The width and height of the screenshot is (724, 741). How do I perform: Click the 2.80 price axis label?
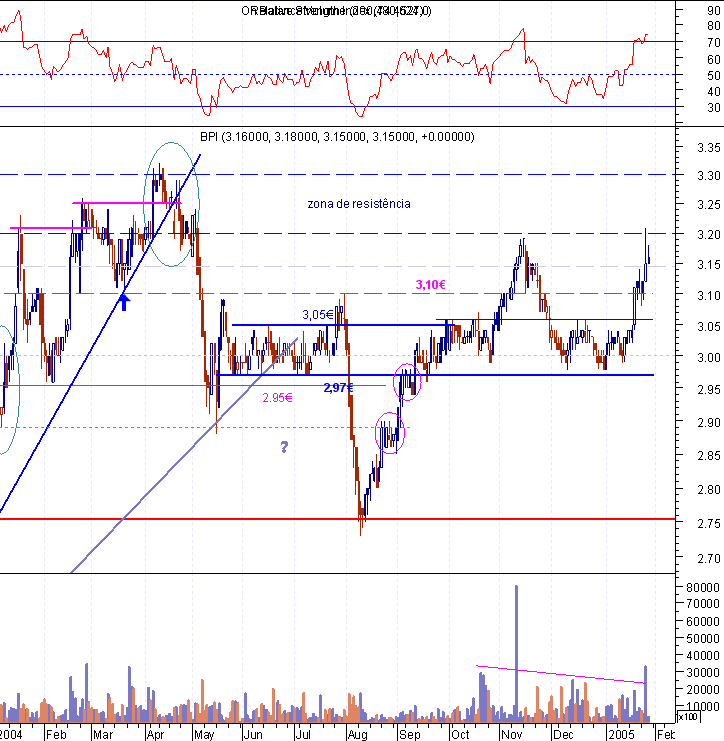point(708,489)
